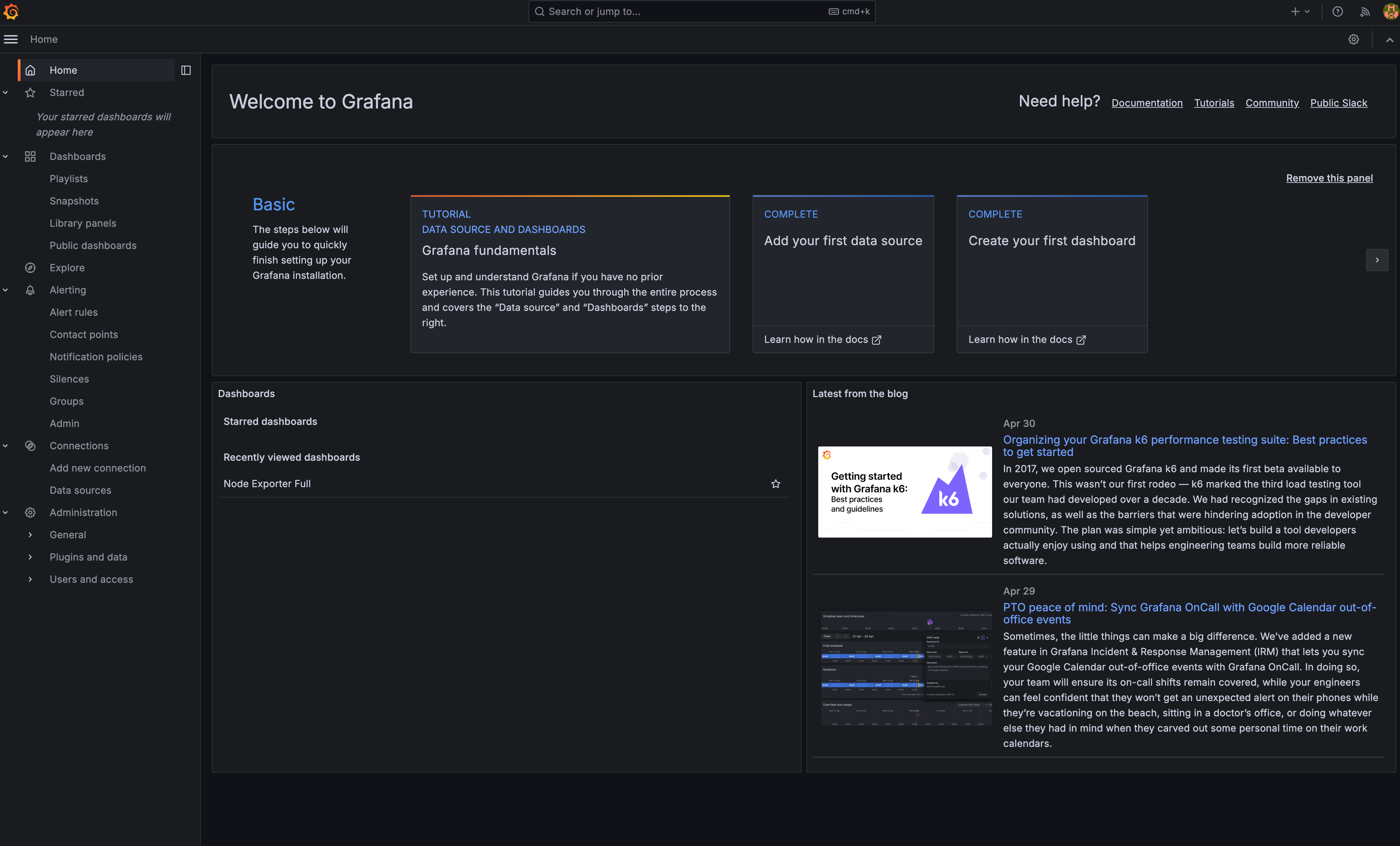Star the Node Exporter Full dashboard

[x=775, y=484]
